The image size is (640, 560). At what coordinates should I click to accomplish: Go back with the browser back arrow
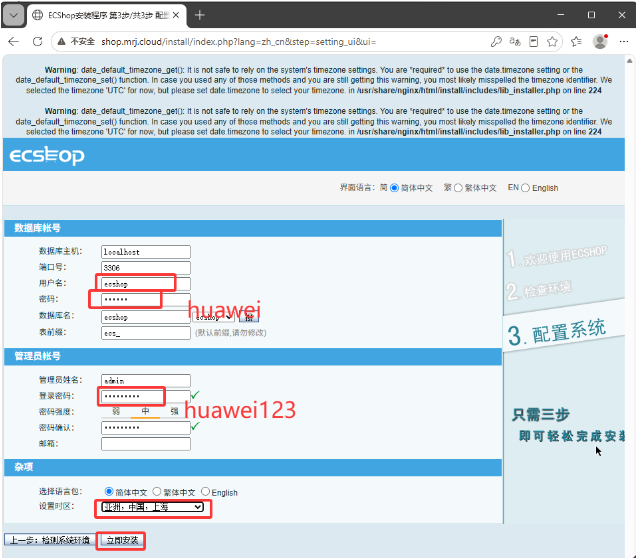(13, 42)
